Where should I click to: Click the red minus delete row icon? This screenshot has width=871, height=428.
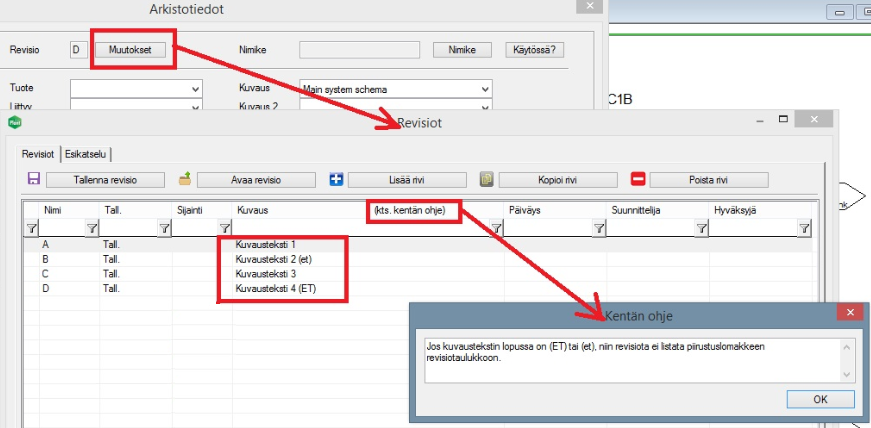(638, 179)
